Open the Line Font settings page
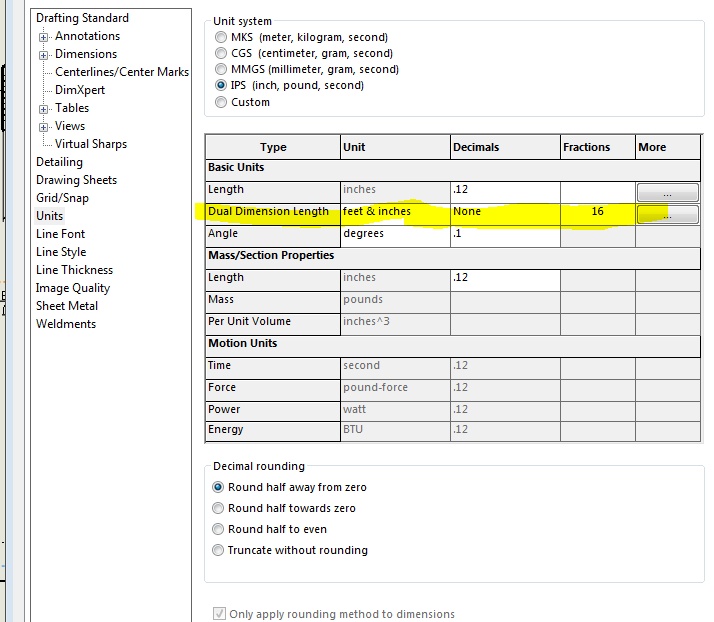 pos(61,234)
